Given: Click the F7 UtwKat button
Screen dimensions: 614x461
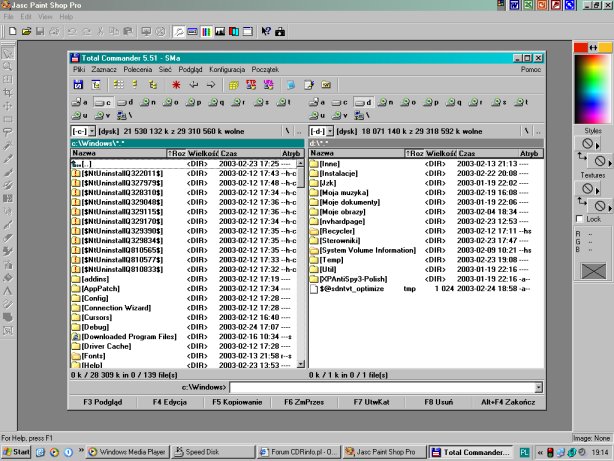Looking at the screenshot, I should [x=371, y=402].
